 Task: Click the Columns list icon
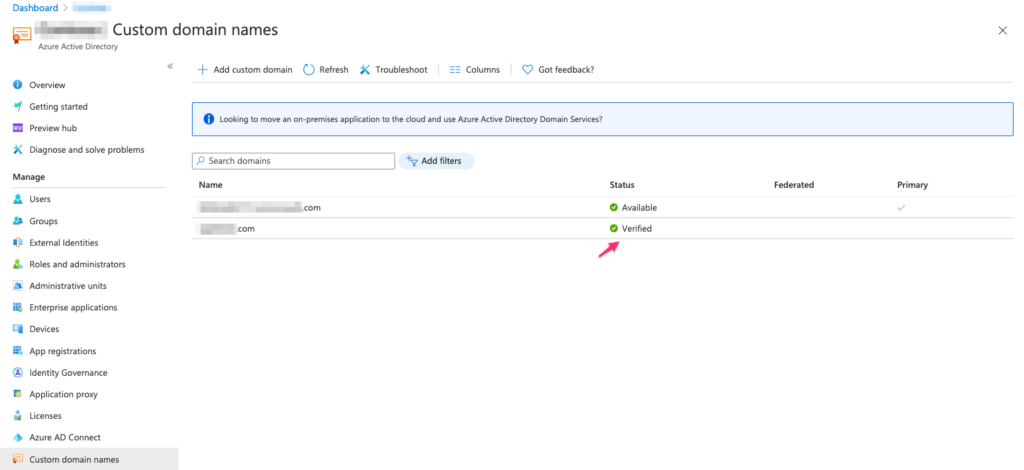tap(455, 69)
